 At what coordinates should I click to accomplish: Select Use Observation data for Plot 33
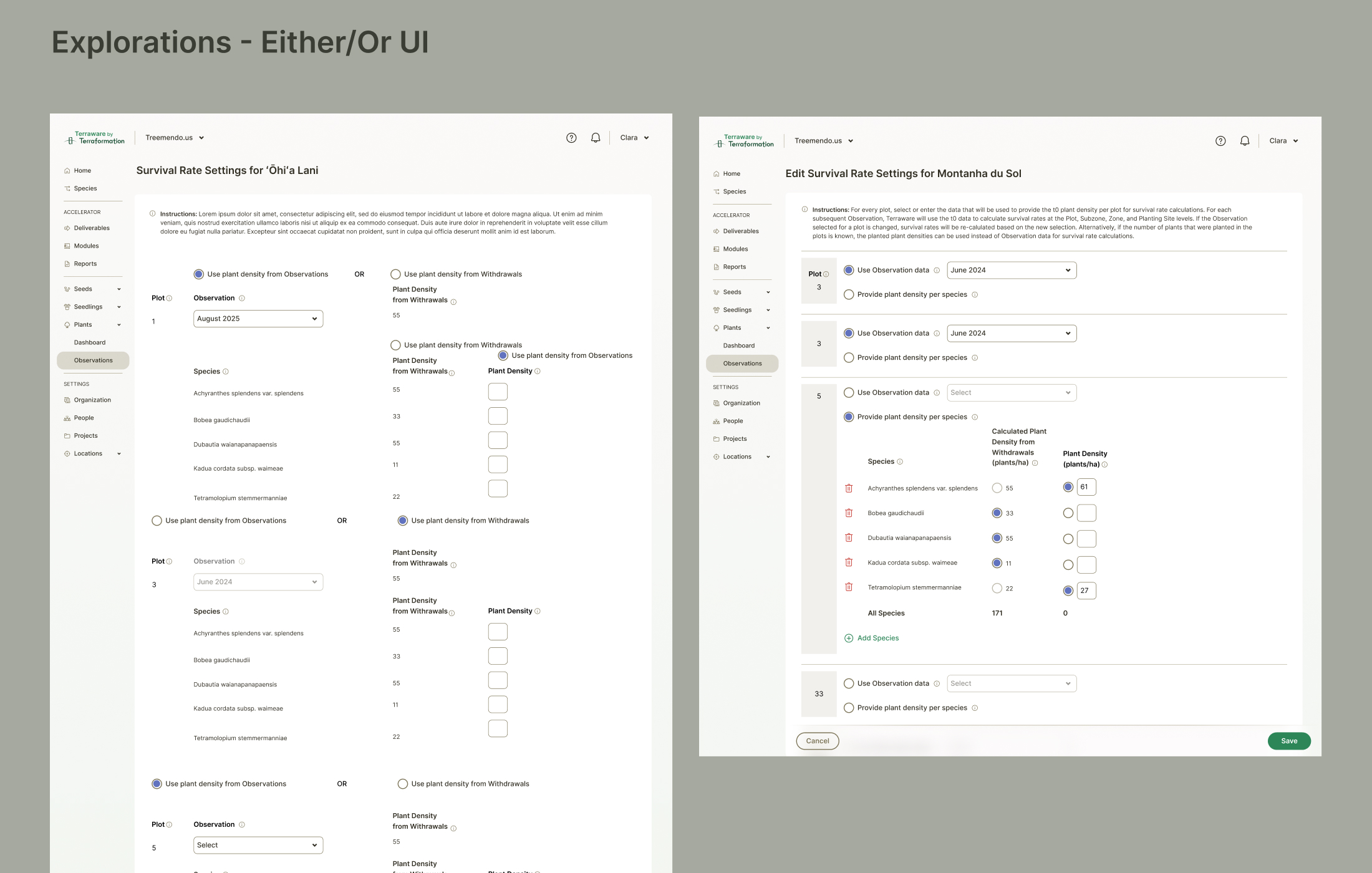point(849,683)
